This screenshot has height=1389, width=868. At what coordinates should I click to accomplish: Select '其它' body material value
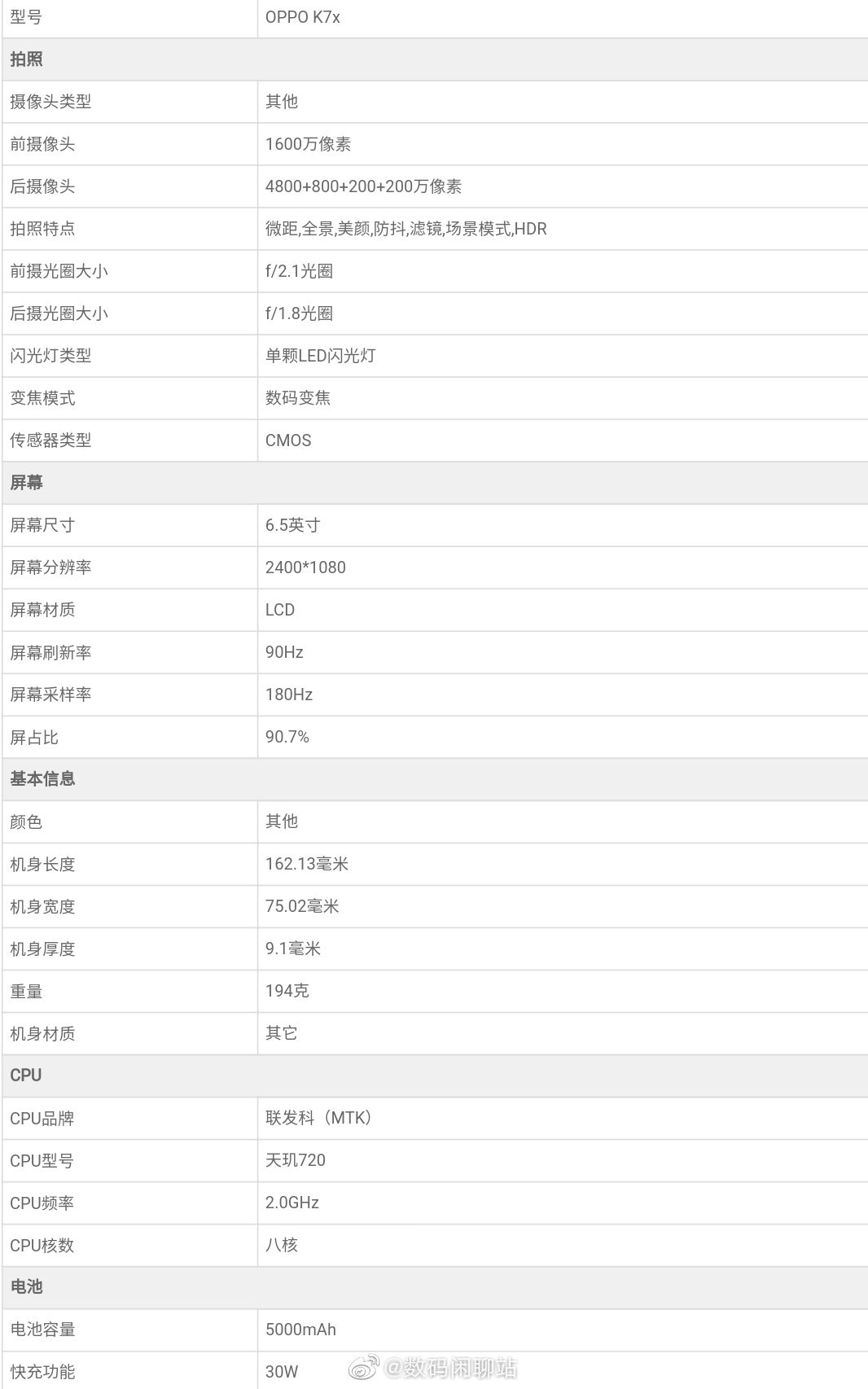point(282,1033)
